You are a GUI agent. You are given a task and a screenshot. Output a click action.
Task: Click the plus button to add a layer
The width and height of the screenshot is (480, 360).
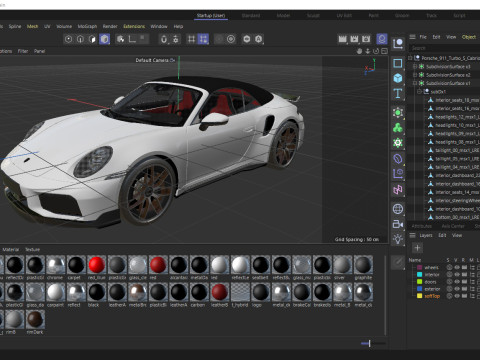(417, 248)
